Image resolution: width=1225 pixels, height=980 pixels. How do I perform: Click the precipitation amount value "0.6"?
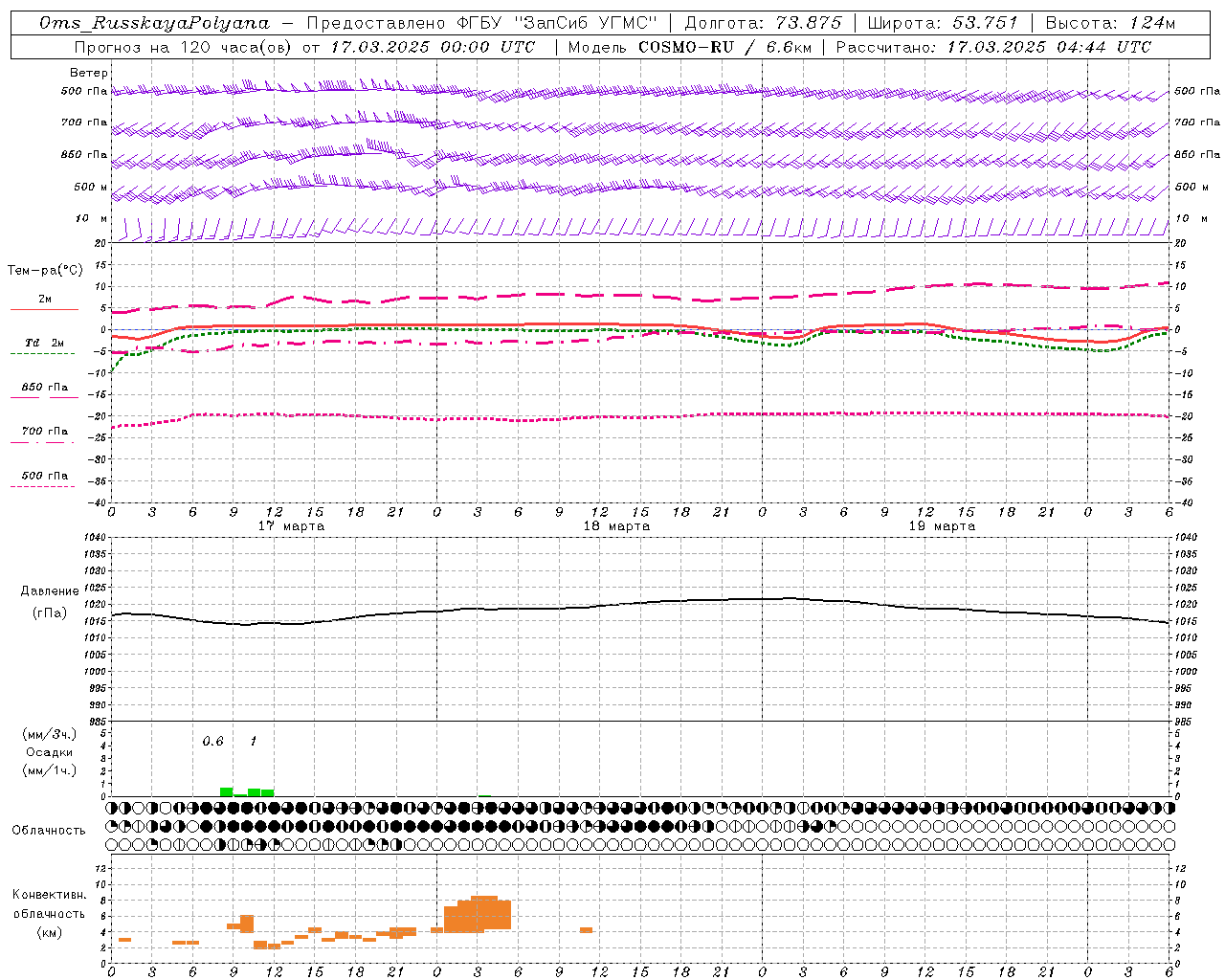click(212, 741)
